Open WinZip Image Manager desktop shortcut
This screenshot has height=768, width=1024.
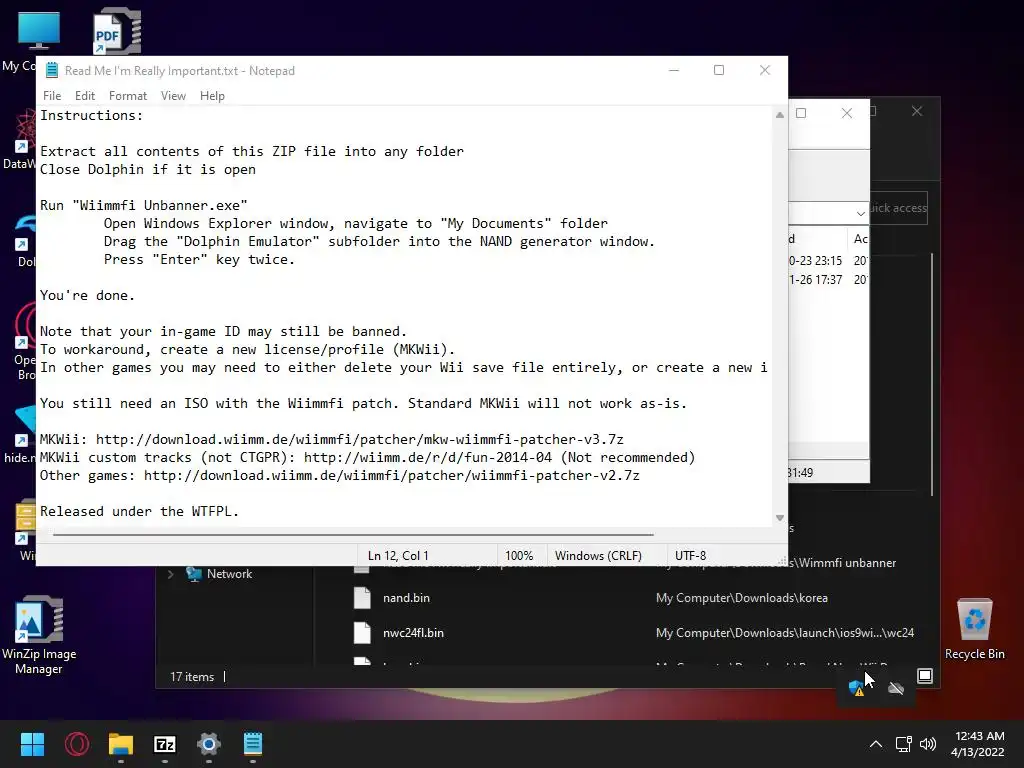(39, 635)
